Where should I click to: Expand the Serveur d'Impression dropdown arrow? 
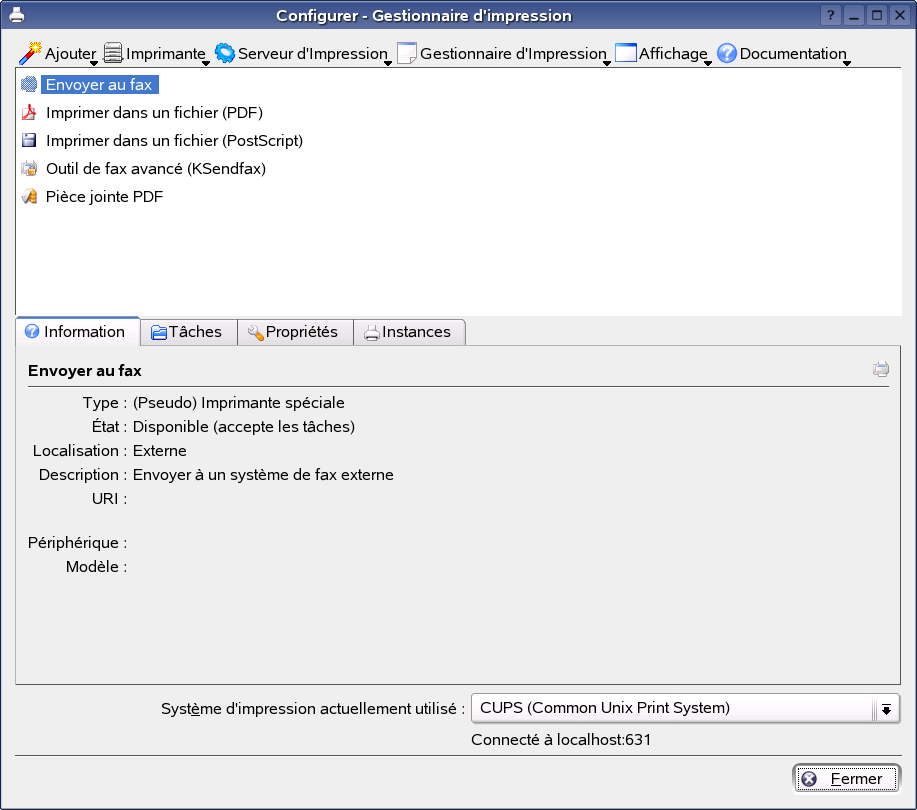tap(388, 63)
